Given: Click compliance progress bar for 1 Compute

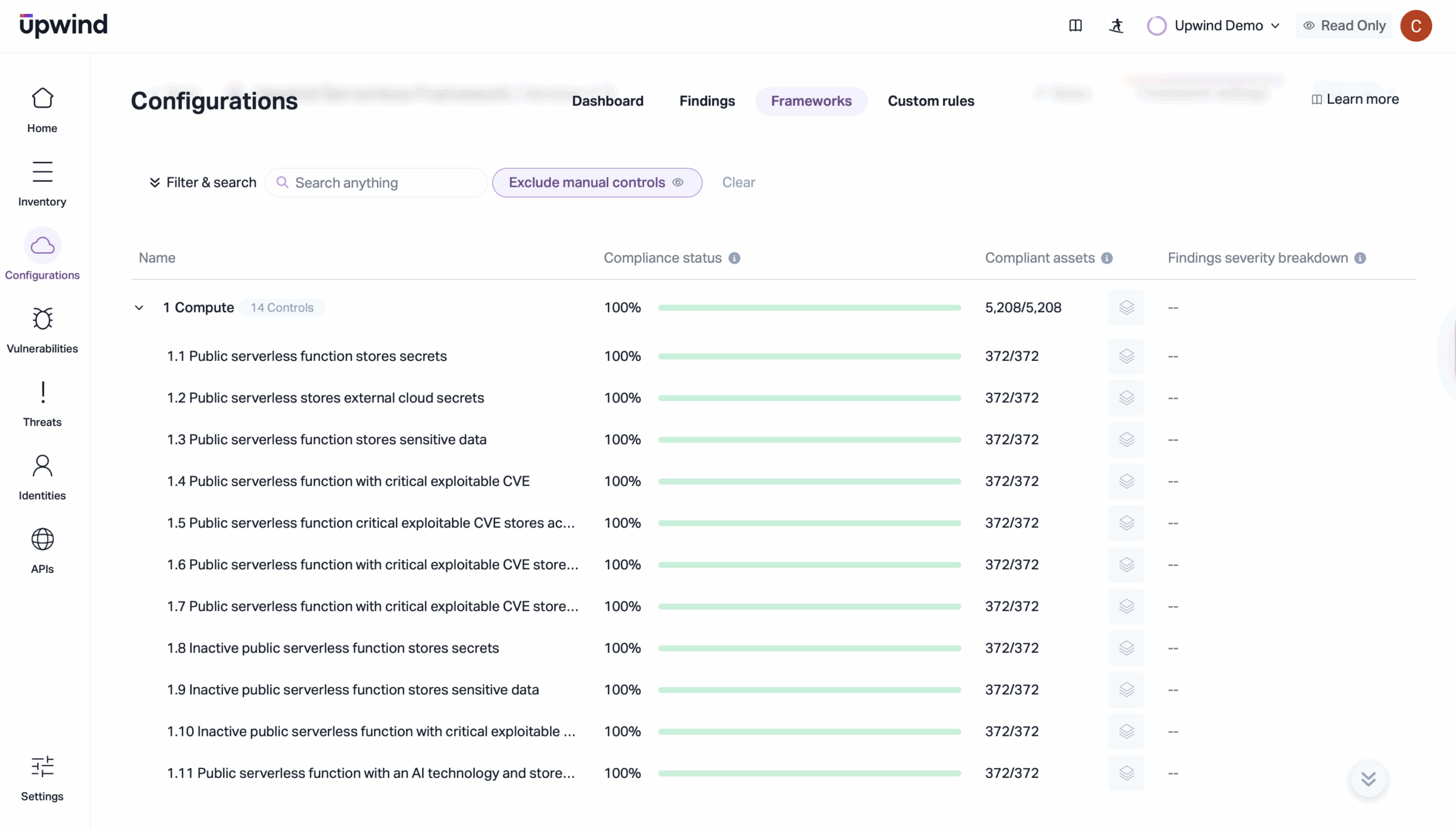Looking at the screenshot, I should (810, 307).
